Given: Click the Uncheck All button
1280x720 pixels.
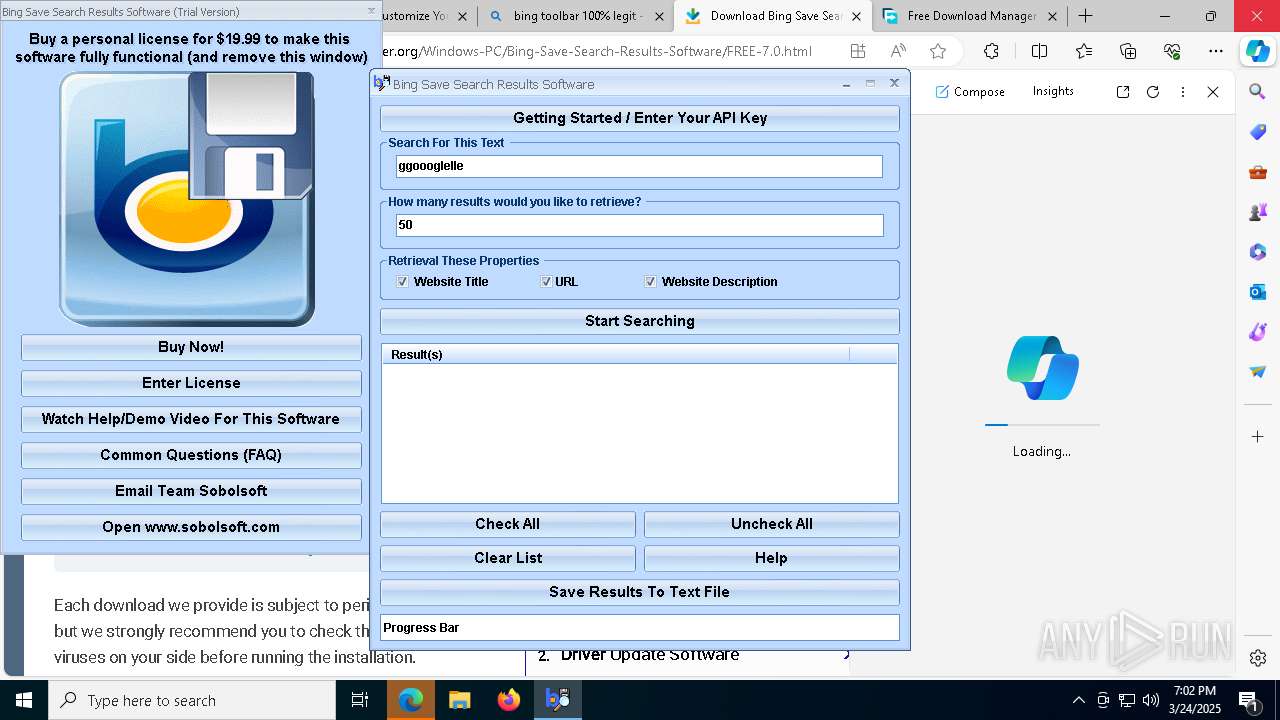Looking at the screenshot, I should tap(772, 524).
